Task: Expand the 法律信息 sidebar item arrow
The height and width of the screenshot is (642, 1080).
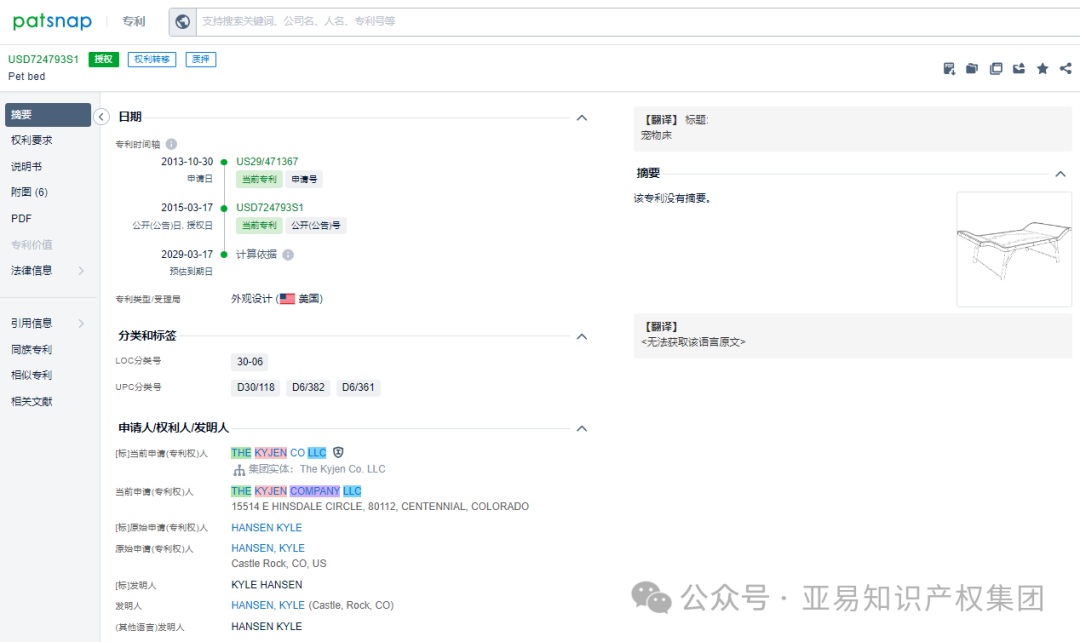Action: (x=81, y=271)
